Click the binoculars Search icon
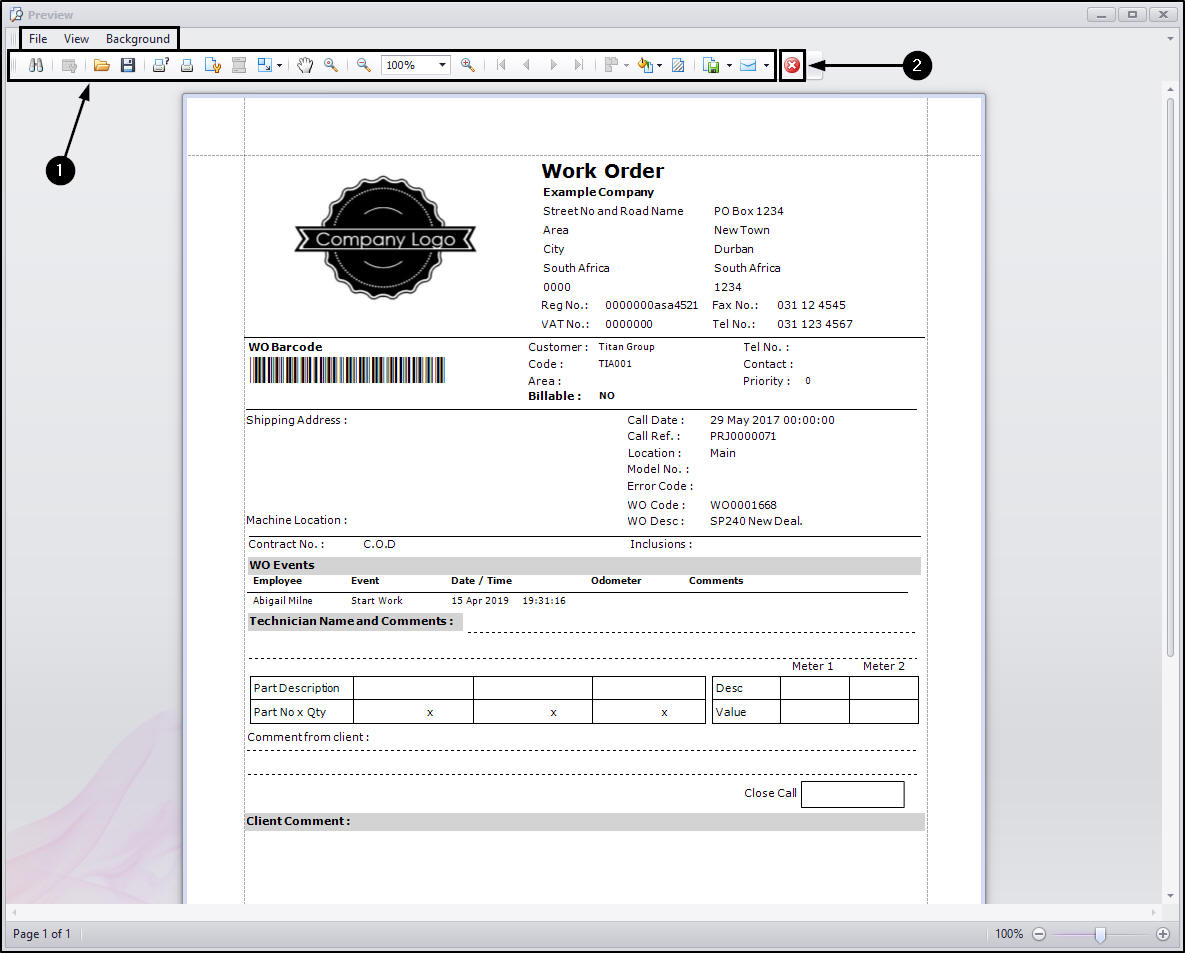 (x=36, y=65)
